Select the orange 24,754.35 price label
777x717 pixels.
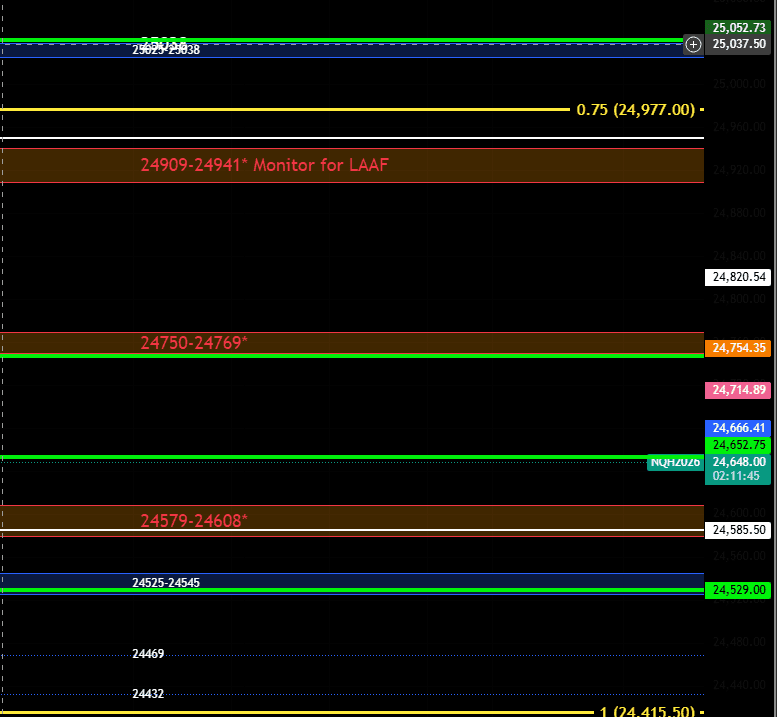(x=738, y=348)
